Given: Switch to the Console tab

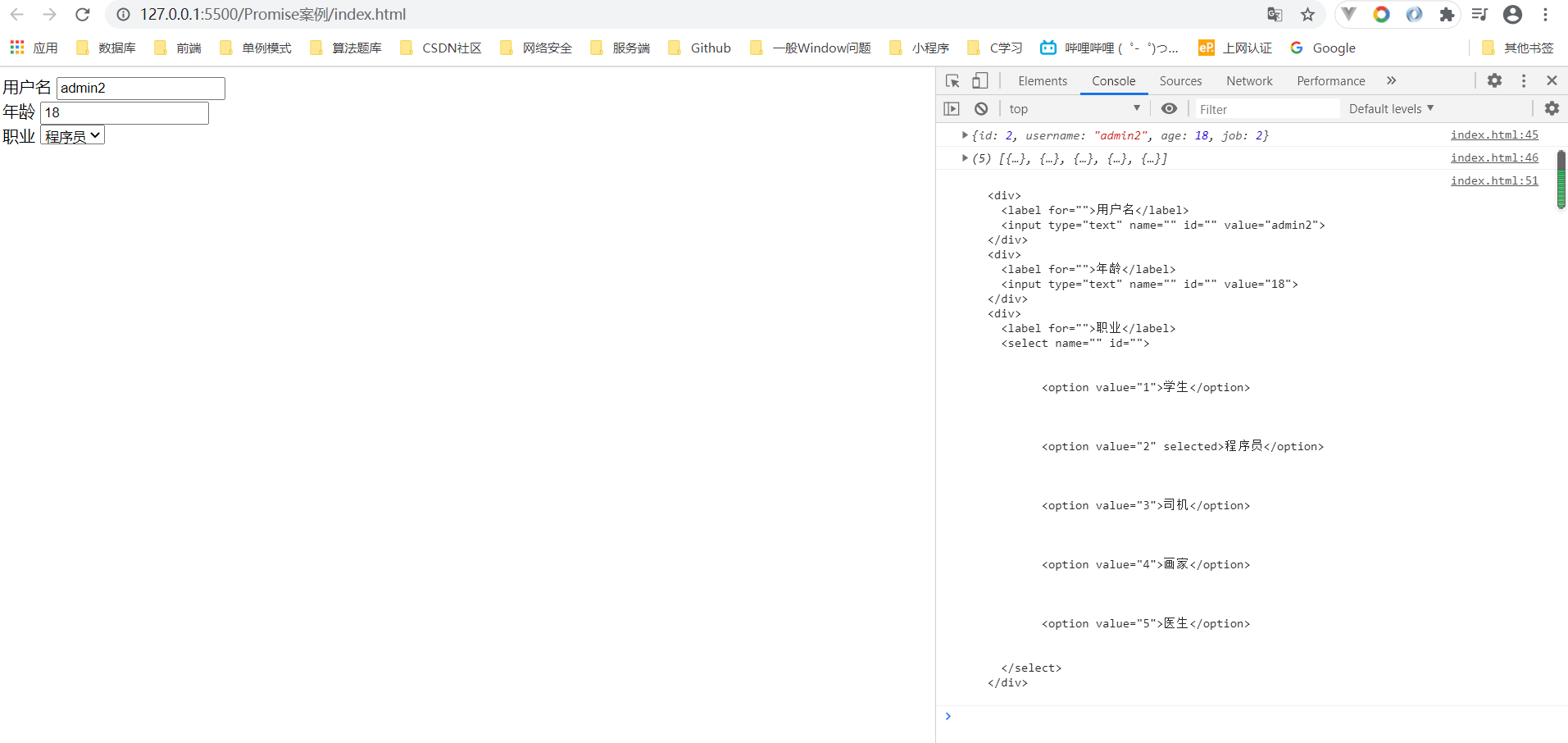Looking at the screenshot, I should (1113, 81).
